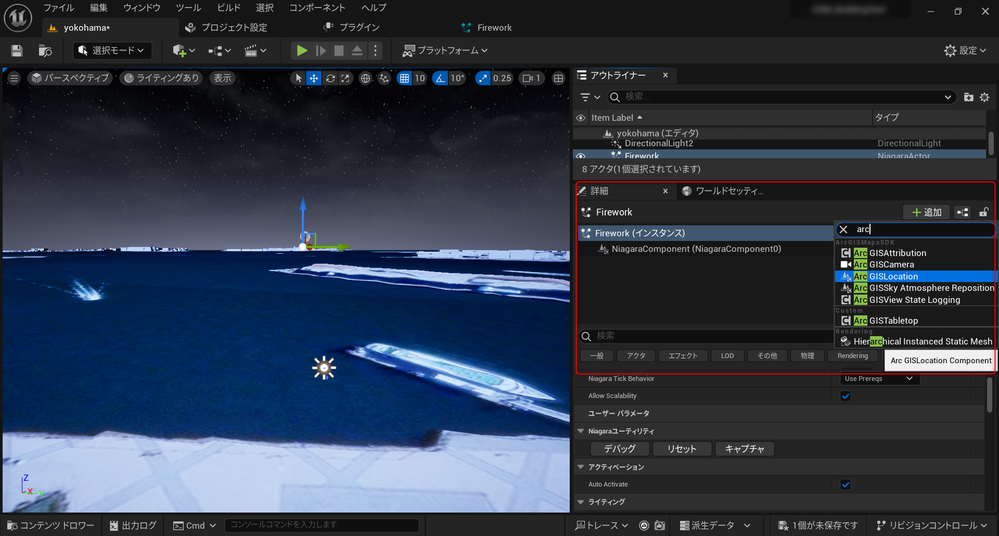Click the viewport layout maximize icon
The height and width of the screenshot is (536, 999).
pyautogui.click(x=558, y=78)
